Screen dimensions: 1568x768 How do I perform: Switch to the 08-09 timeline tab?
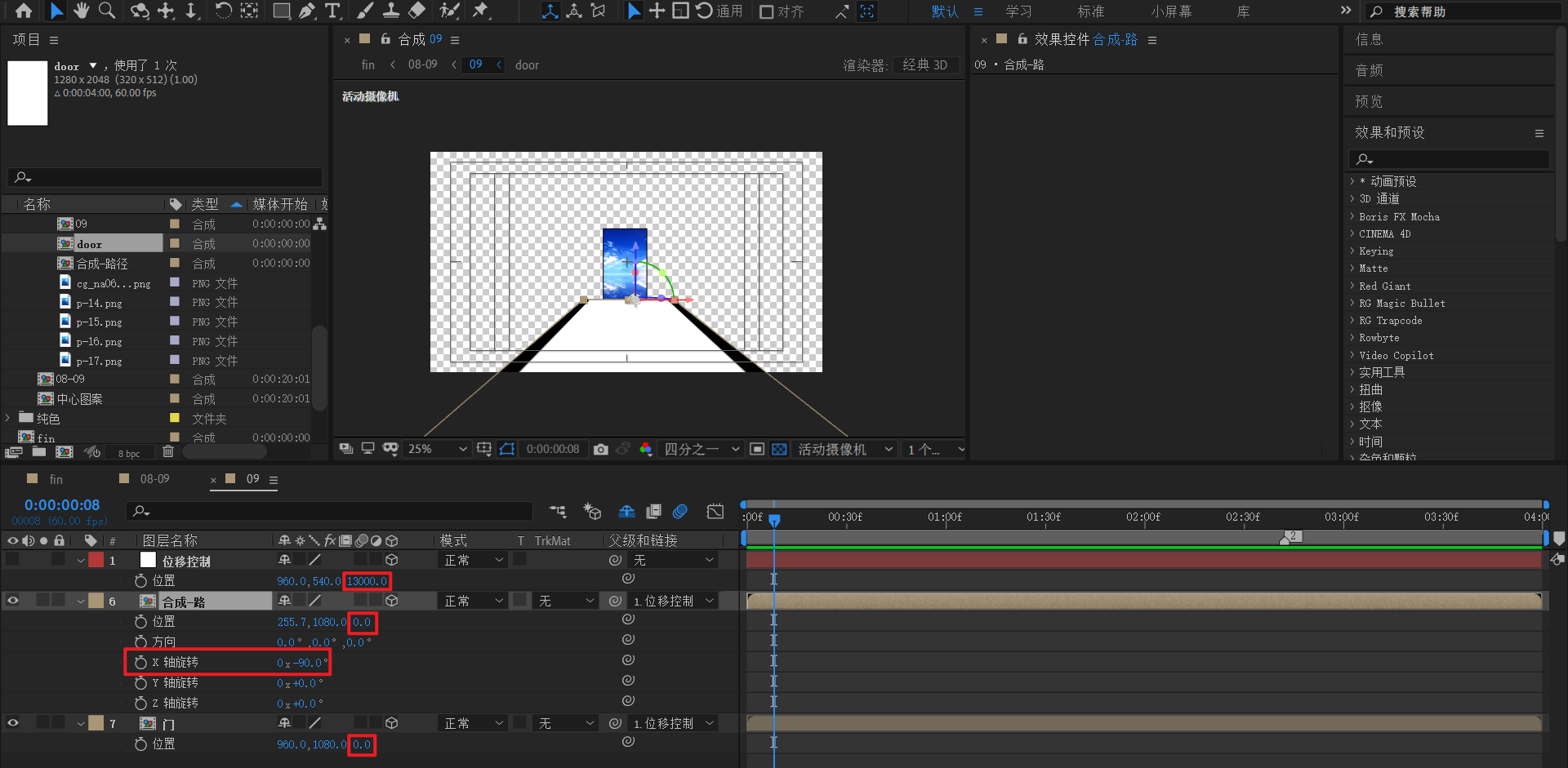click(x=155, y=479)
